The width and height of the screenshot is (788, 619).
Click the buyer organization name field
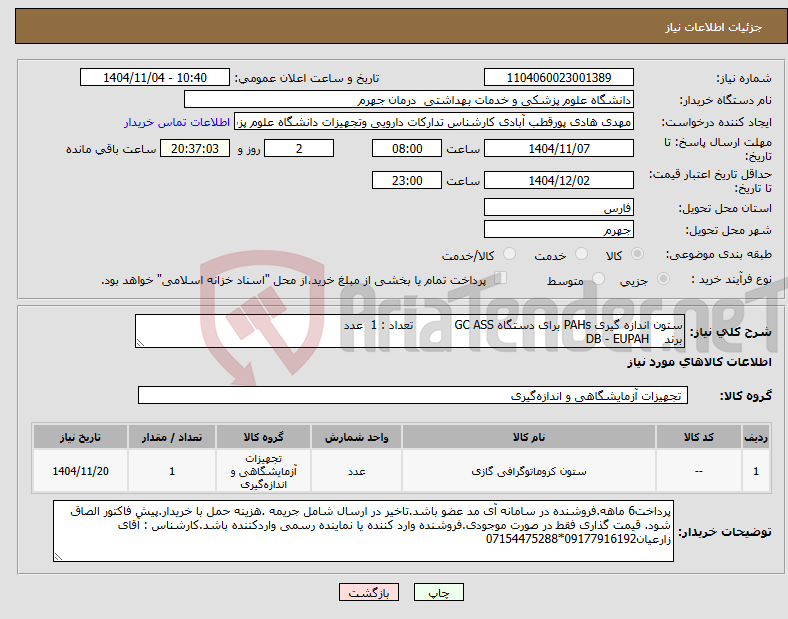coord(409,99)
